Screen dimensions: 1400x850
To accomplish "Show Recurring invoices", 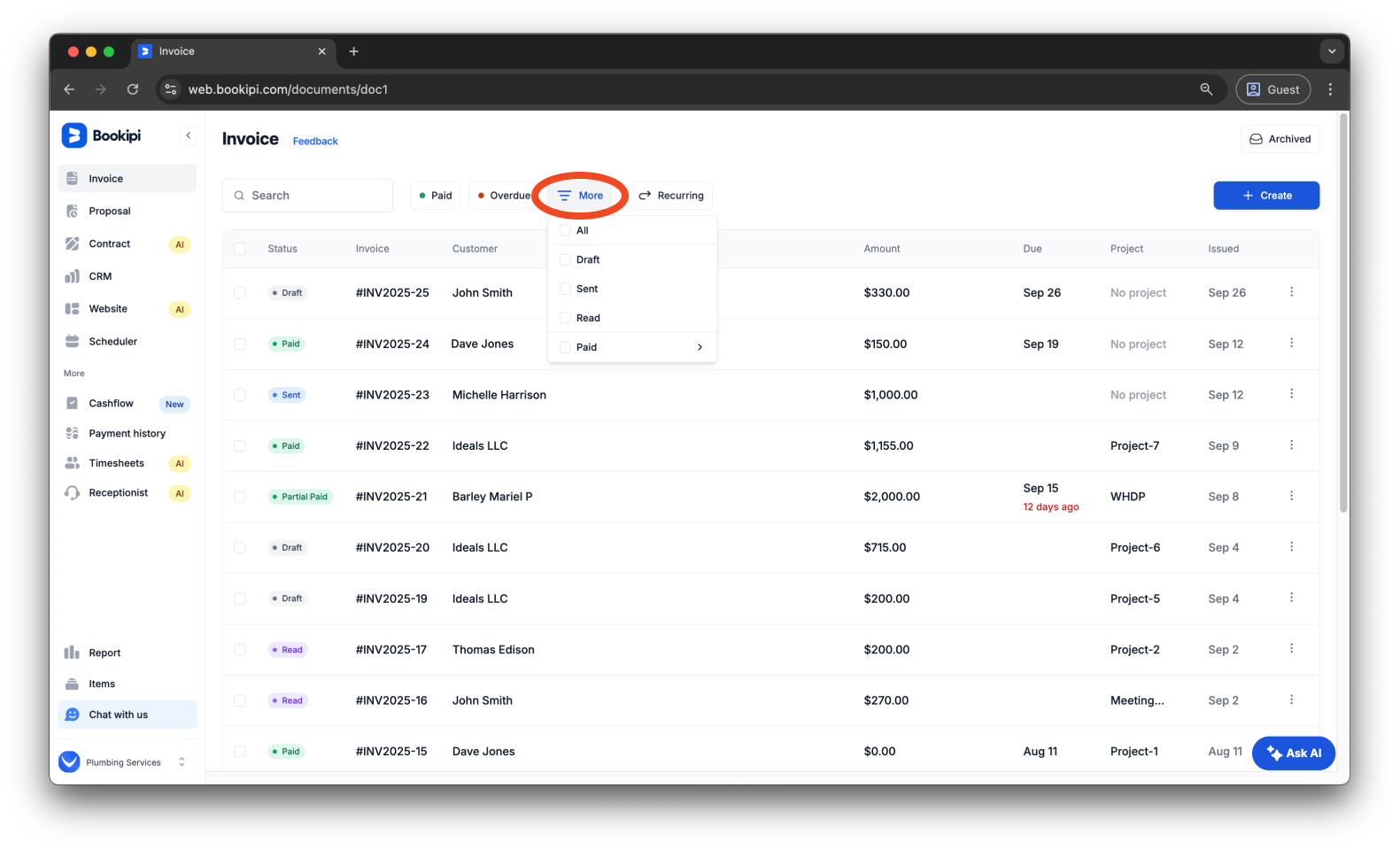I will click(x=671, y=196).
